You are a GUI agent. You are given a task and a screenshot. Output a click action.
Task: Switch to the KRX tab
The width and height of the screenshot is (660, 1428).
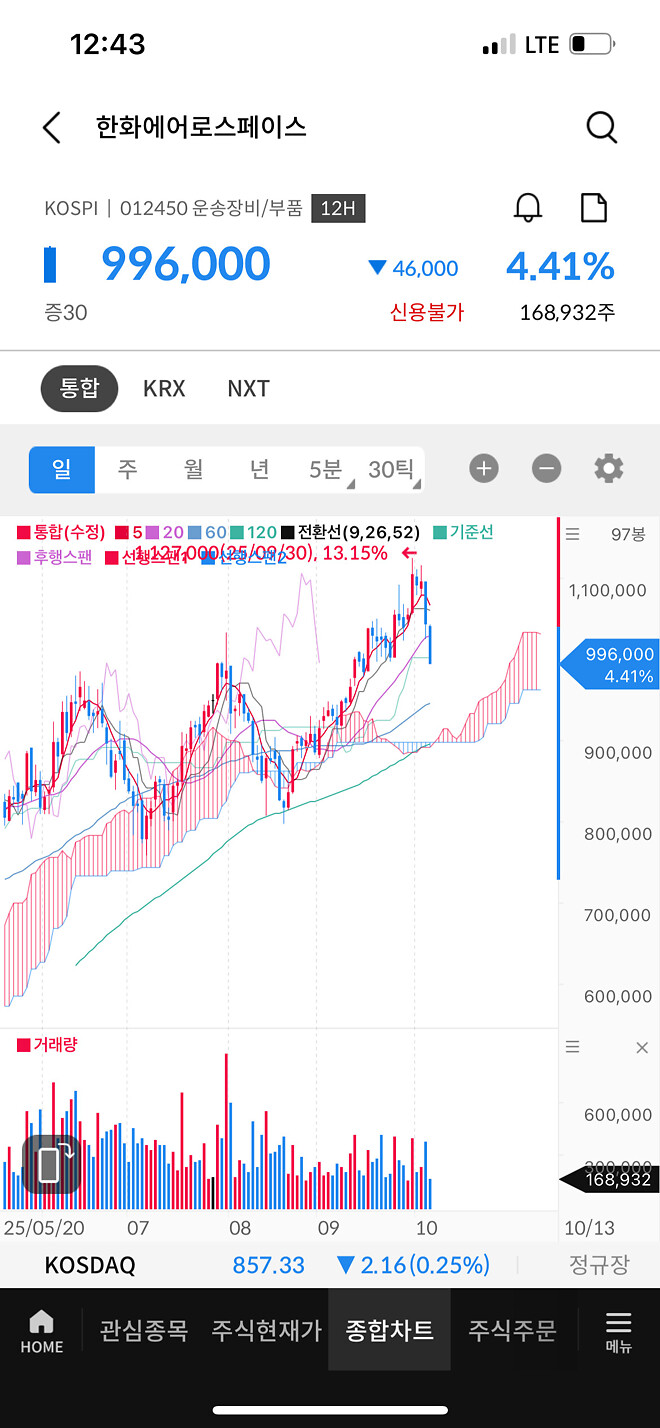tap(164, 388)
